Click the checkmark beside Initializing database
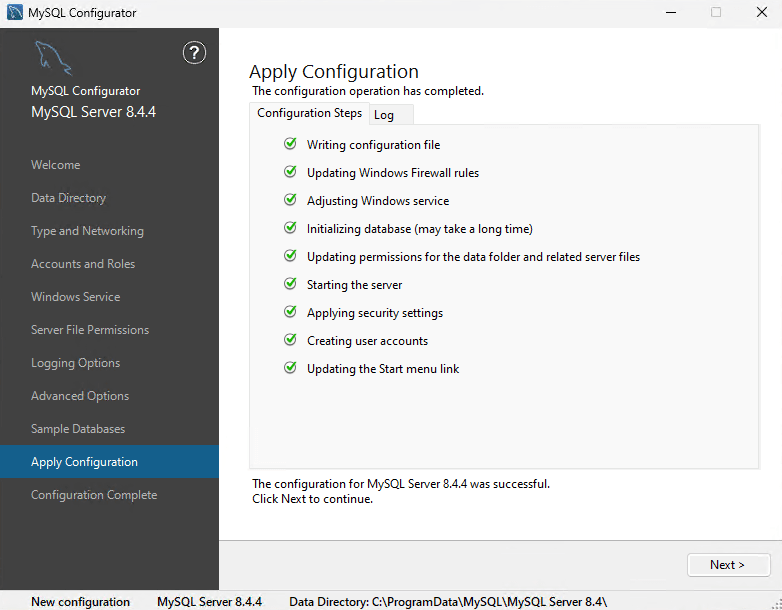 point(290,227)
